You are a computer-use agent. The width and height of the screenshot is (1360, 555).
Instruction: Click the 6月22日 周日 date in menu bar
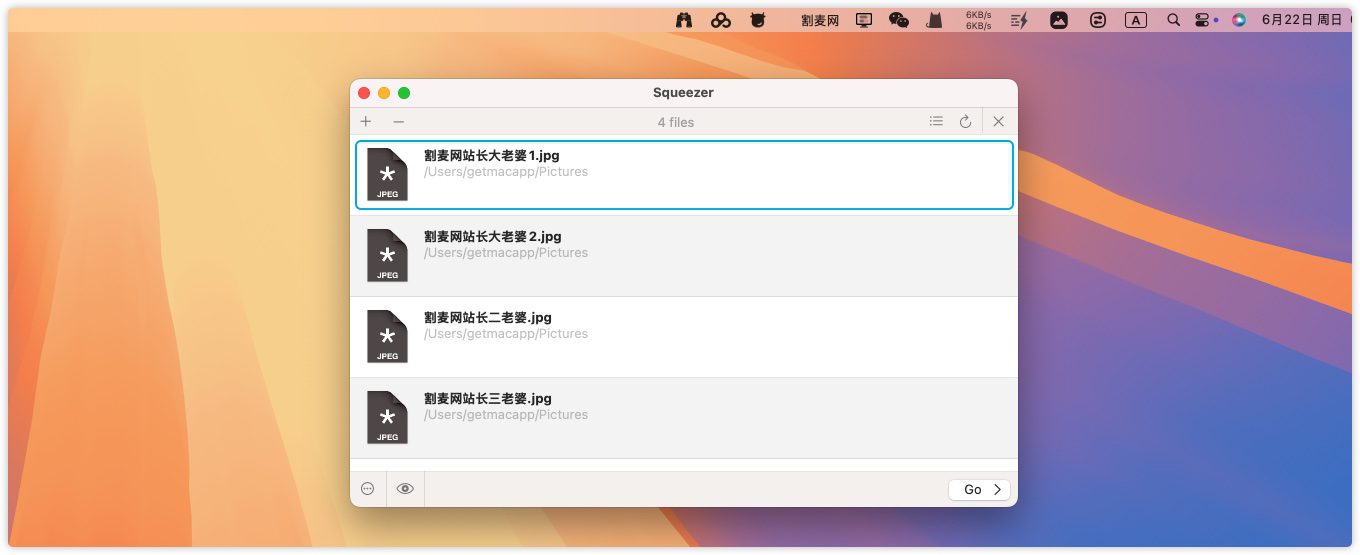1302,20
